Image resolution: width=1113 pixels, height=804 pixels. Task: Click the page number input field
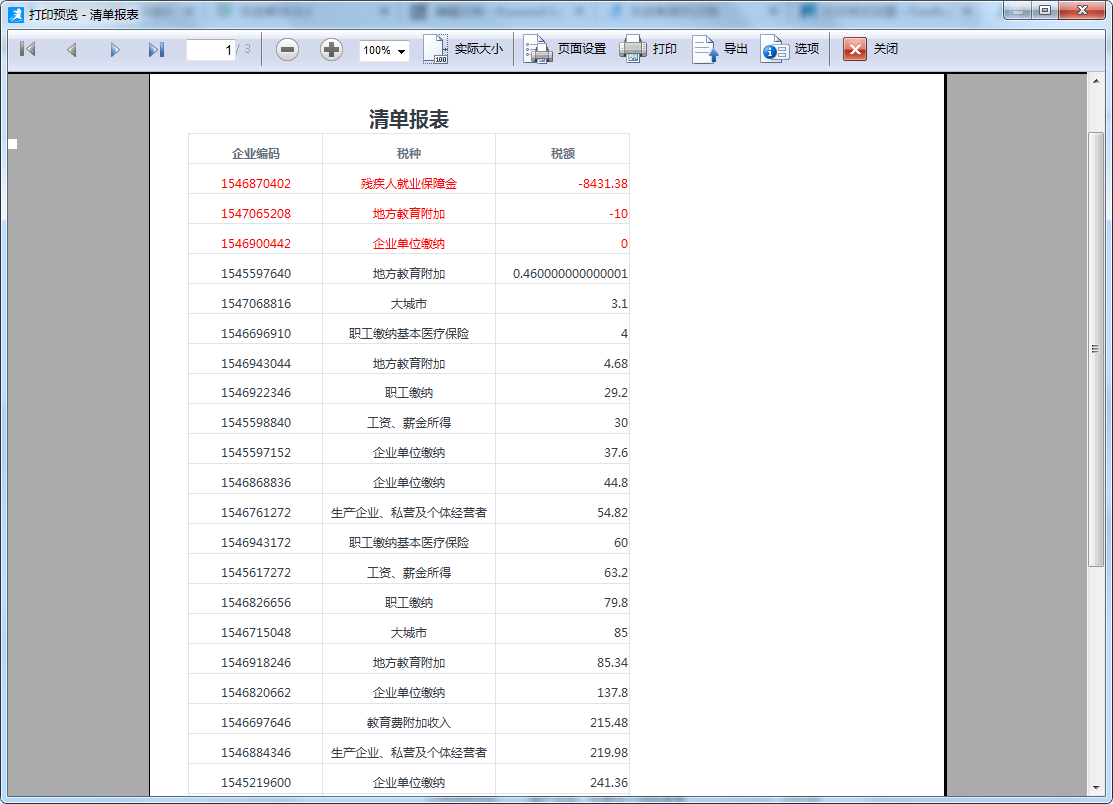pyautogui.click(x=211, y=49)
